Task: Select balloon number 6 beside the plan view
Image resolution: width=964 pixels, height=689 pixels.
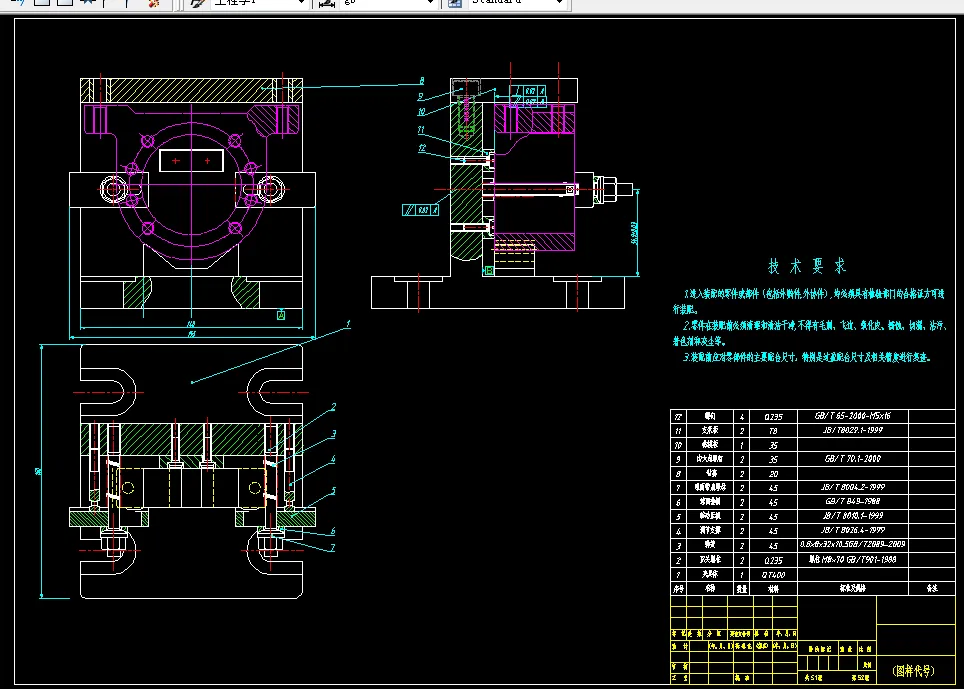Action: point(333,531)
